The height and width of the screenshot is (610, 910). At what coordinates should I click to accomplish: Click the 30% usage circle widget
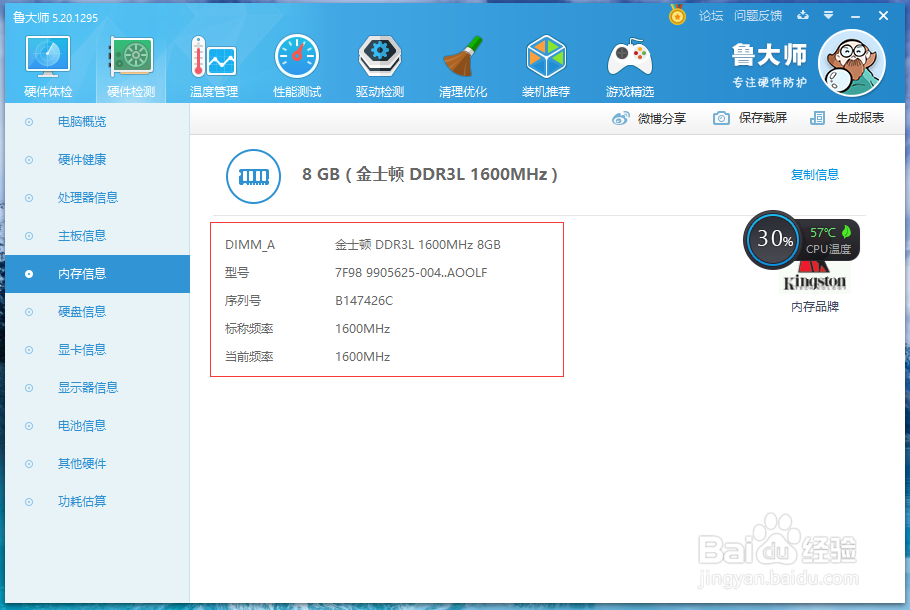click(773, 239)
